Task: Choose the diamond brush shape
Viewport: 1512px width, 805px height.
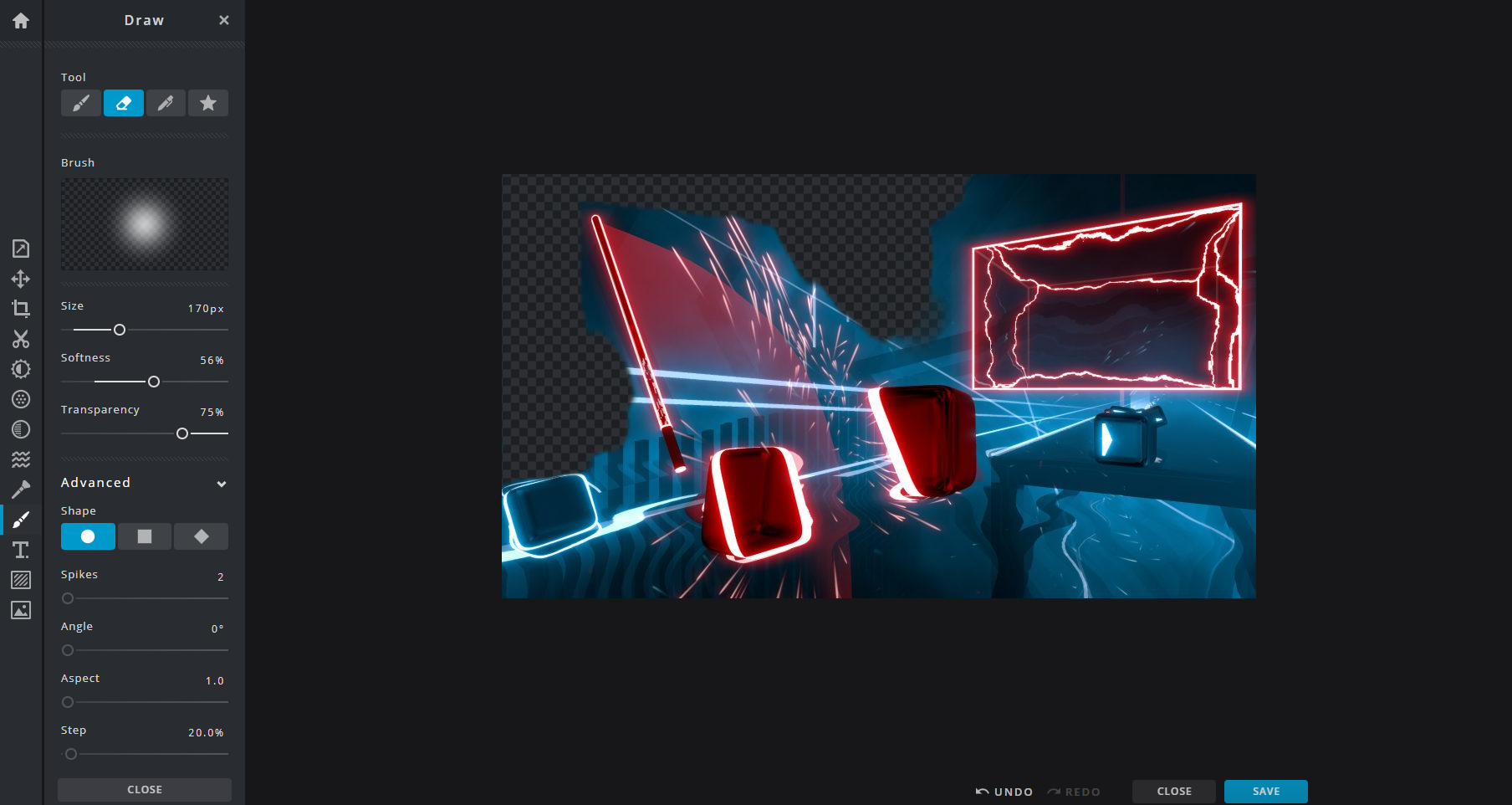Action: click(202, 536)
